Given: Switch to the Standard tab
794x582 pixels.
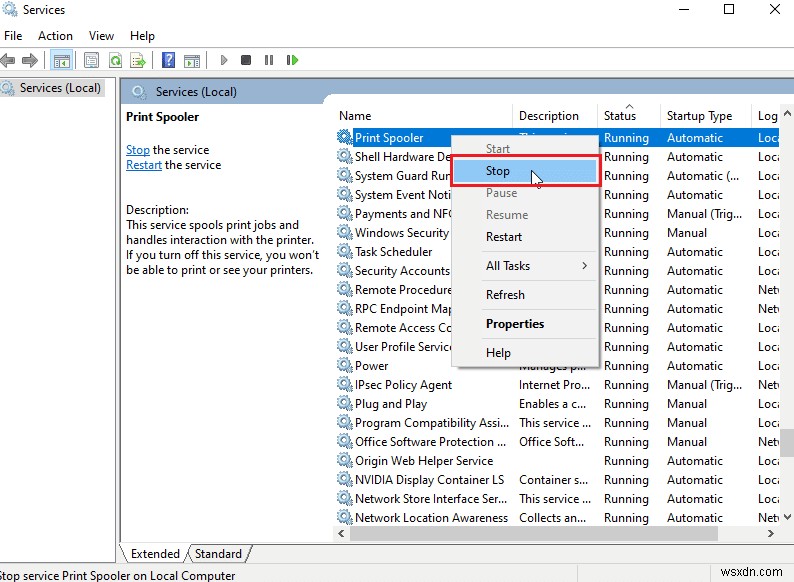Looking at the screenshot, I should pos(218,553).
